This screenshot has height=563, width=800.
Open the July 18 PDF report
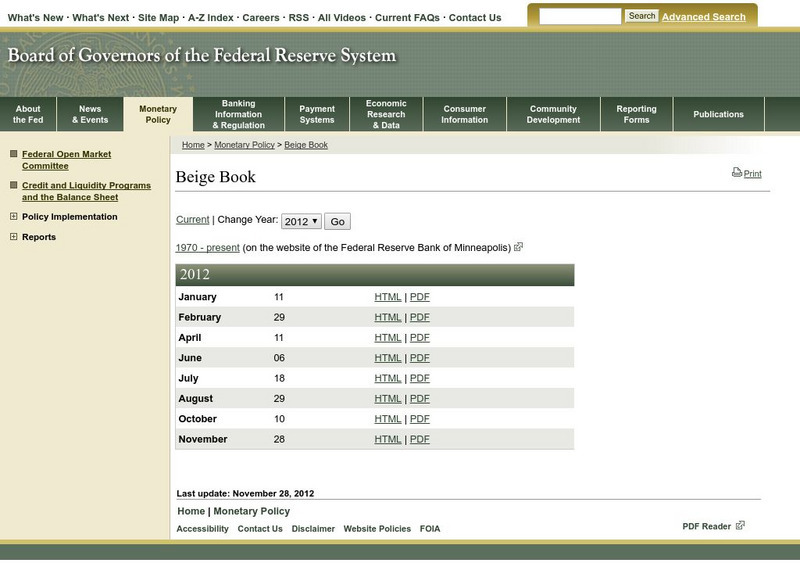click(419, 378)
